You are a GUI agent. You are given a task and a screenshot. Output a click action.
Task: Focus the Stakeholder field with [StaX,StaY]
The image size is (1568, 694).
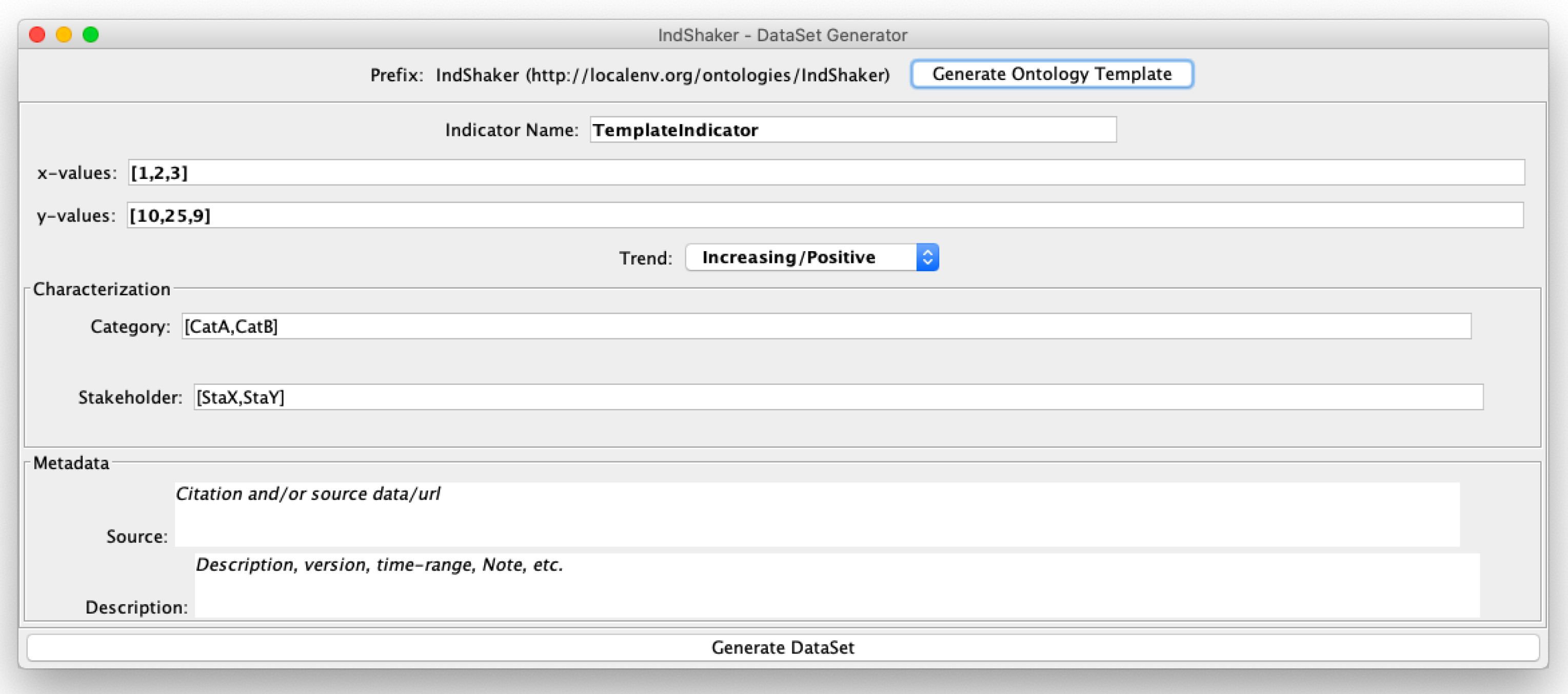pyautogui.click(x=838, y=397)
